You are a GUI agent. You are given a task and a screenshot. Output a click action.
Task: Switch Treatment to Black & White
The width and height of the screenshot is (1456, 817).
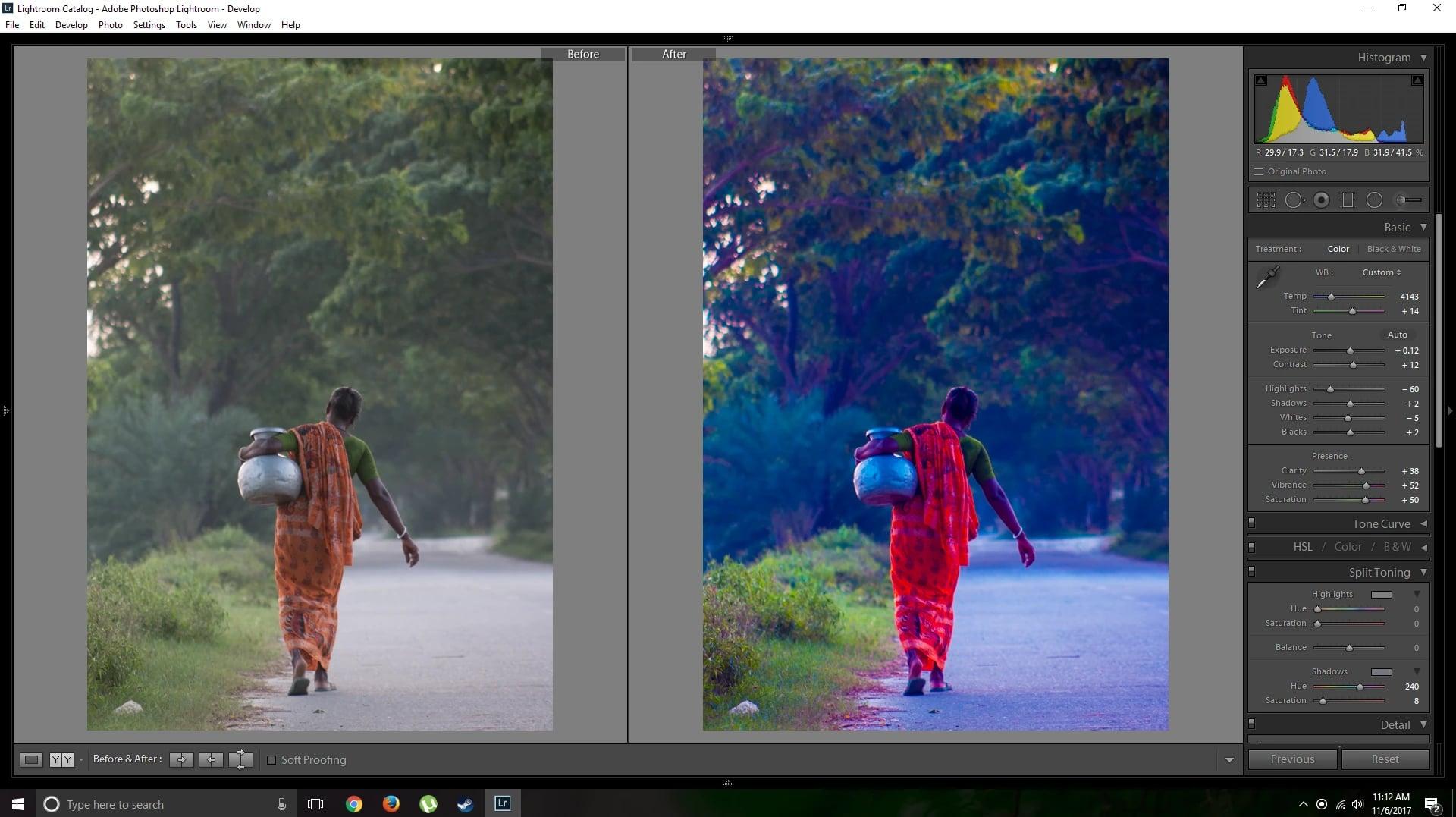coord(1394,248)
